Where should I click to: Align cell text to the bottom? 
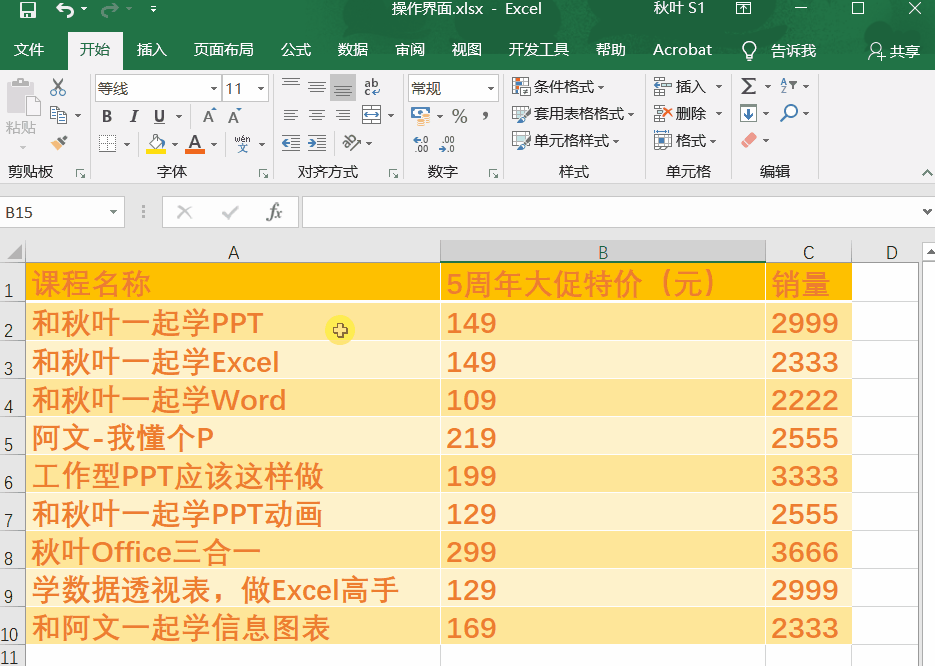[343, 88]
